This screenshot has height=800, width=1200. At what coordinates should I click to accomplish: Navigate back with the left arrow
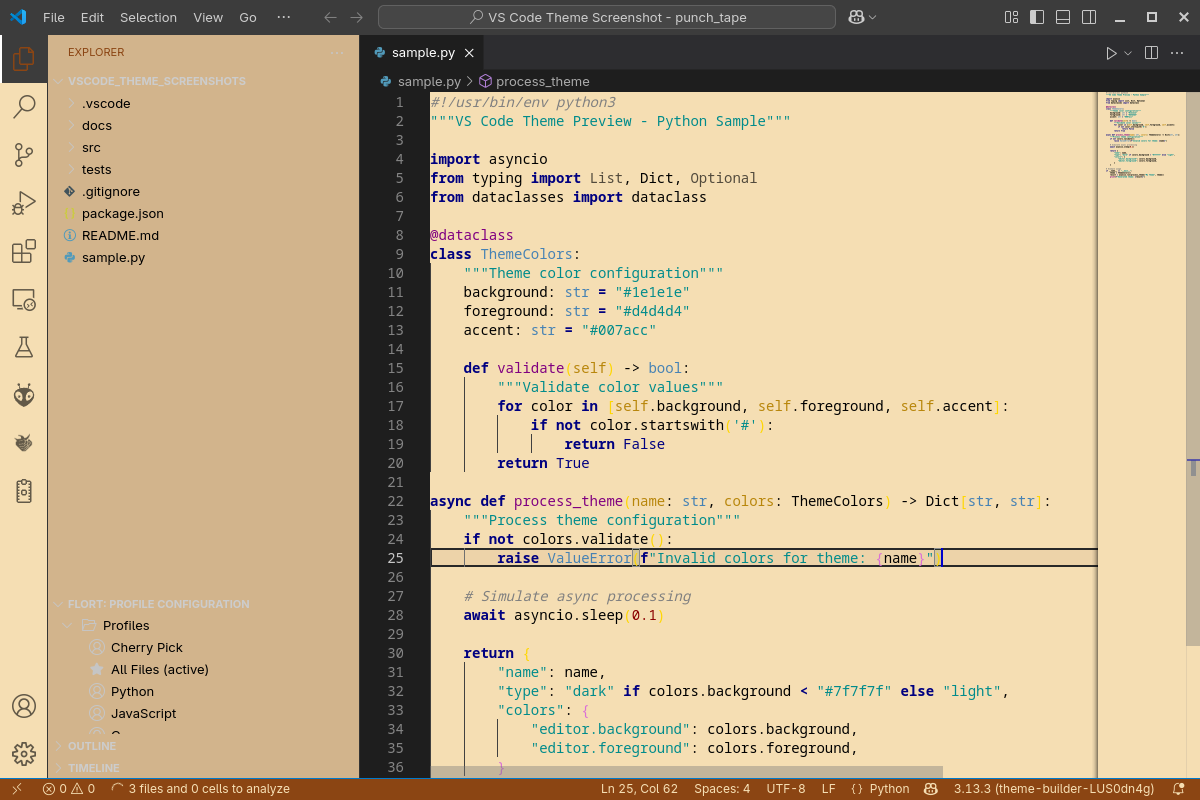tap(331, 17)
